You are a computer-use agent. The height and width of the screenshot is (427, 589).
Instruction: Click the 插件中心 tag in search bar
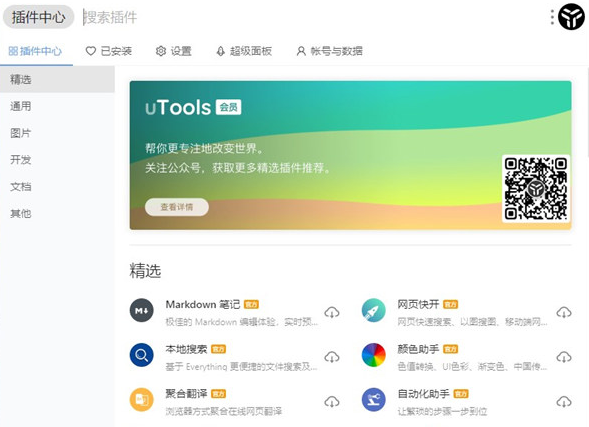(x=39, y=17)
